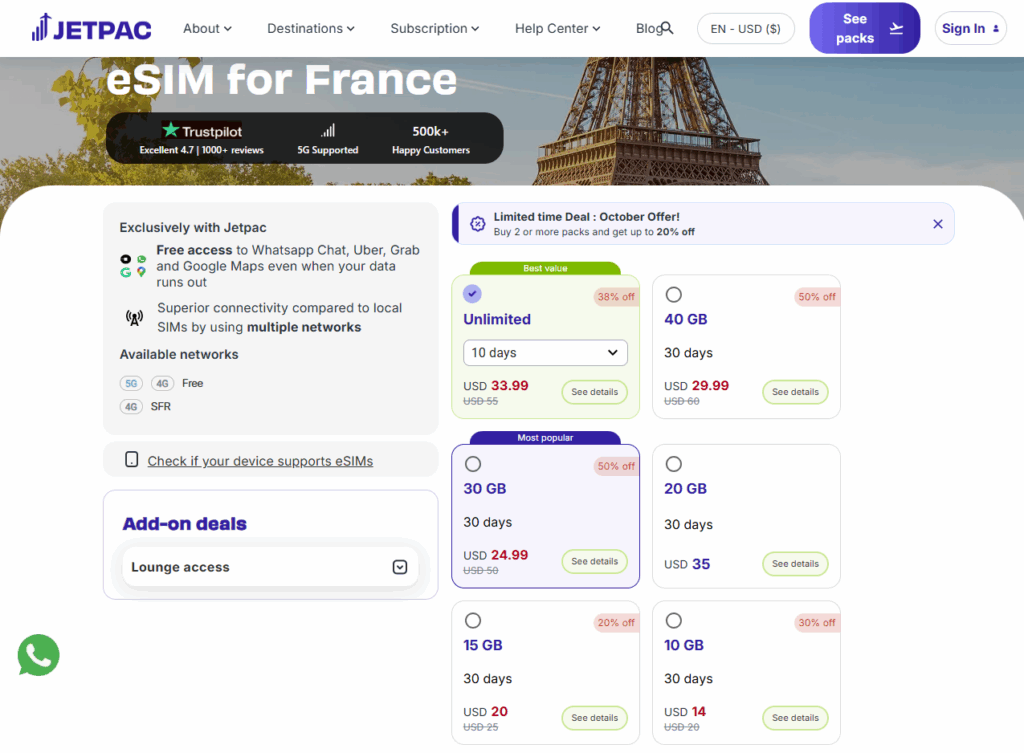The image size is (1024, 753).
Task: Open the 10 days duration dropdown
Action: coord(545,353)
